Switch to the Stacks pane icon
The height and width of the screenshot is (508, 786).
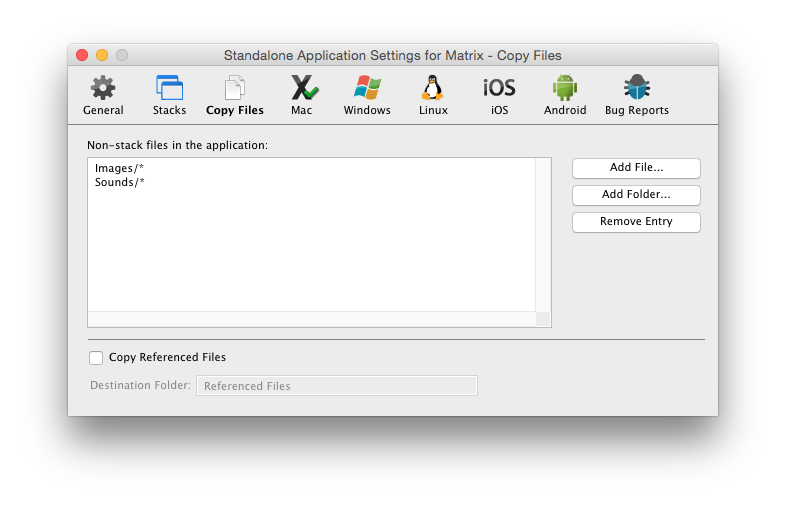(x=169, y=88)
